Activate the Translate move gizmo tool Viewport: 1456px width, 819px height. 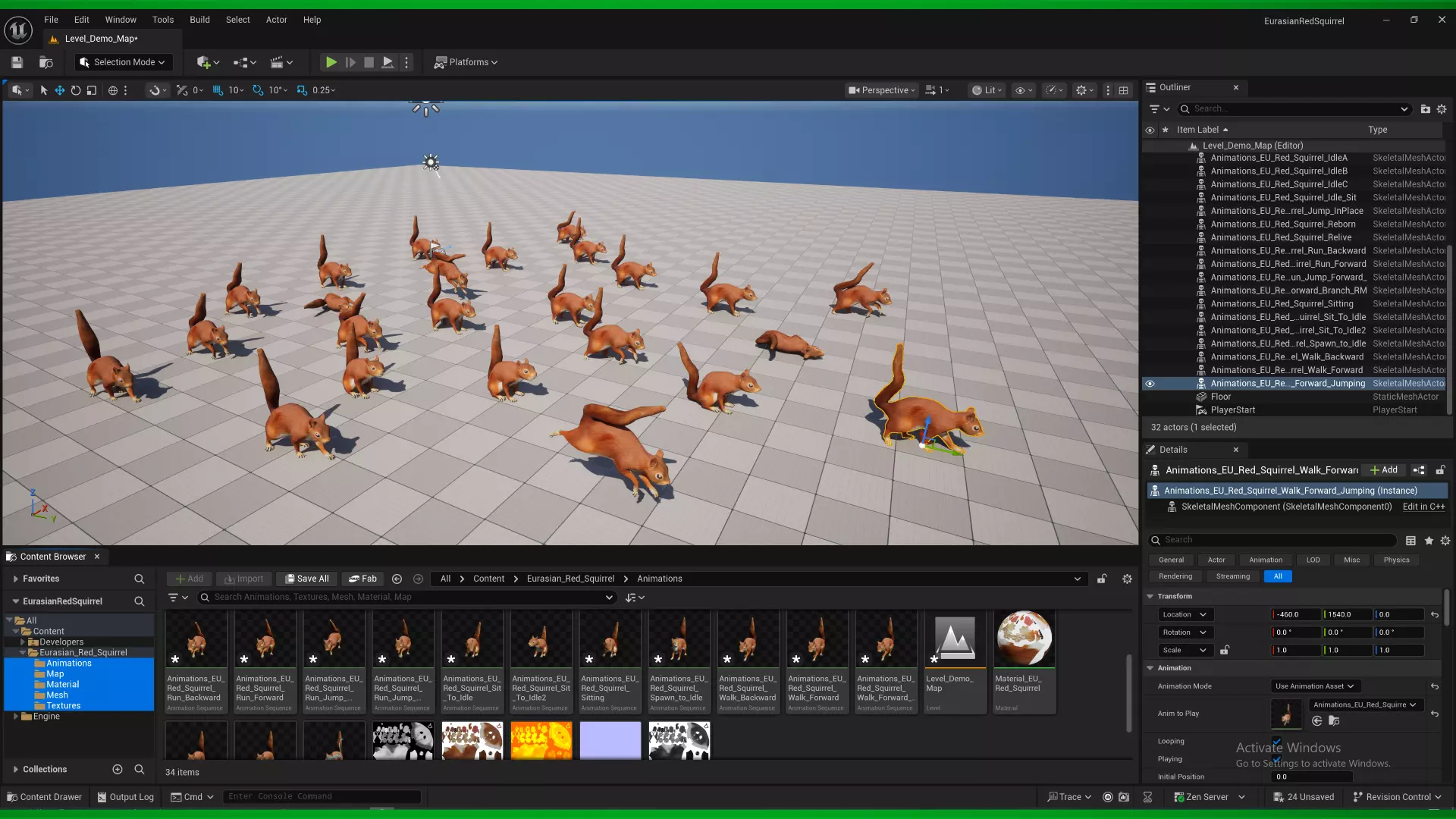click(59, 90)
